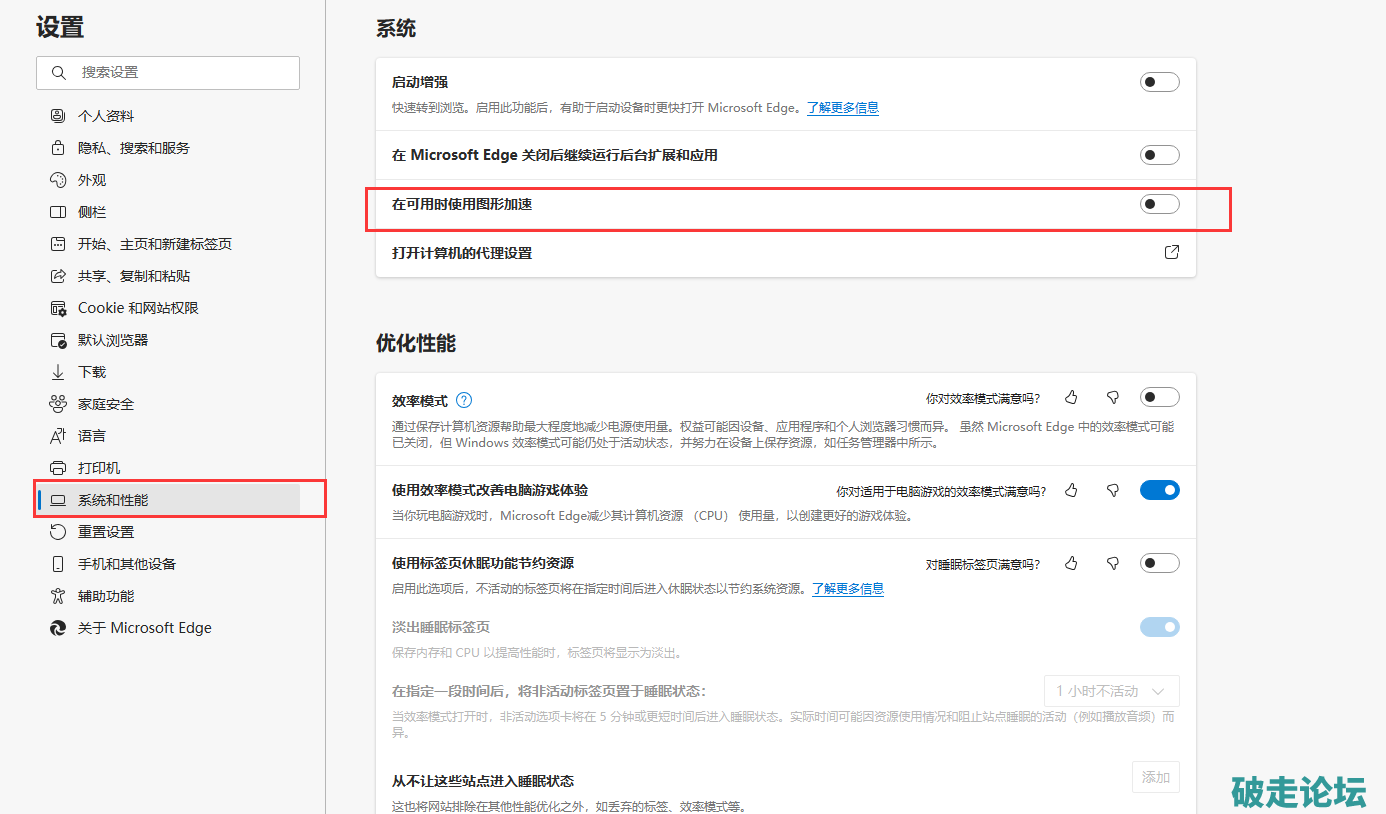Toggle 使用标签页休眠功能节约资源 switch
The width and height of the screenshot is (1386, 814).
(x=1159, y=563)
